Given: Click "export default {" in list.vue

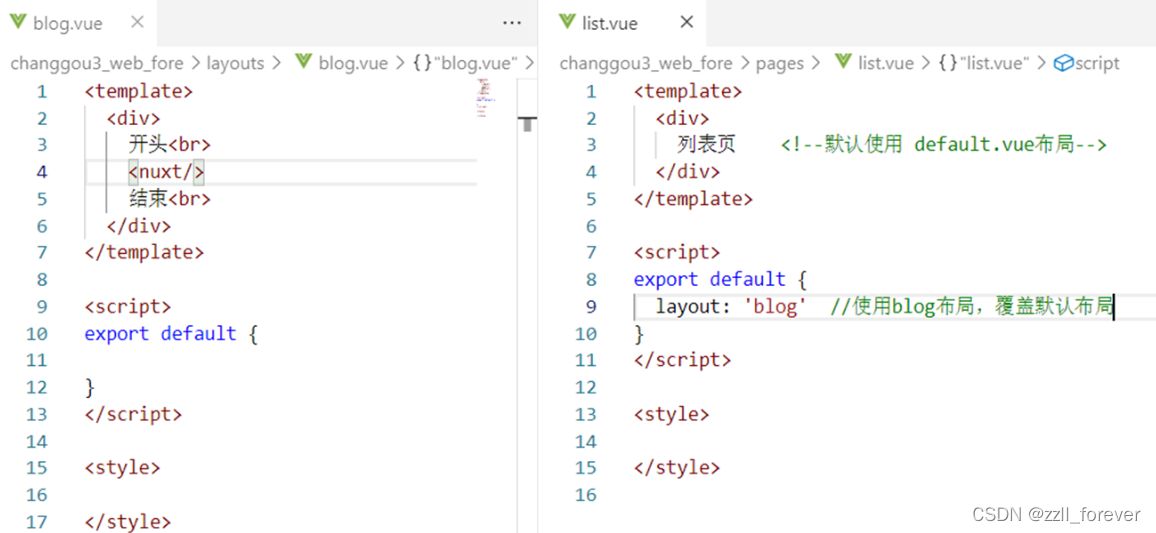Looking at the screenshot, I should pos(720,279).
